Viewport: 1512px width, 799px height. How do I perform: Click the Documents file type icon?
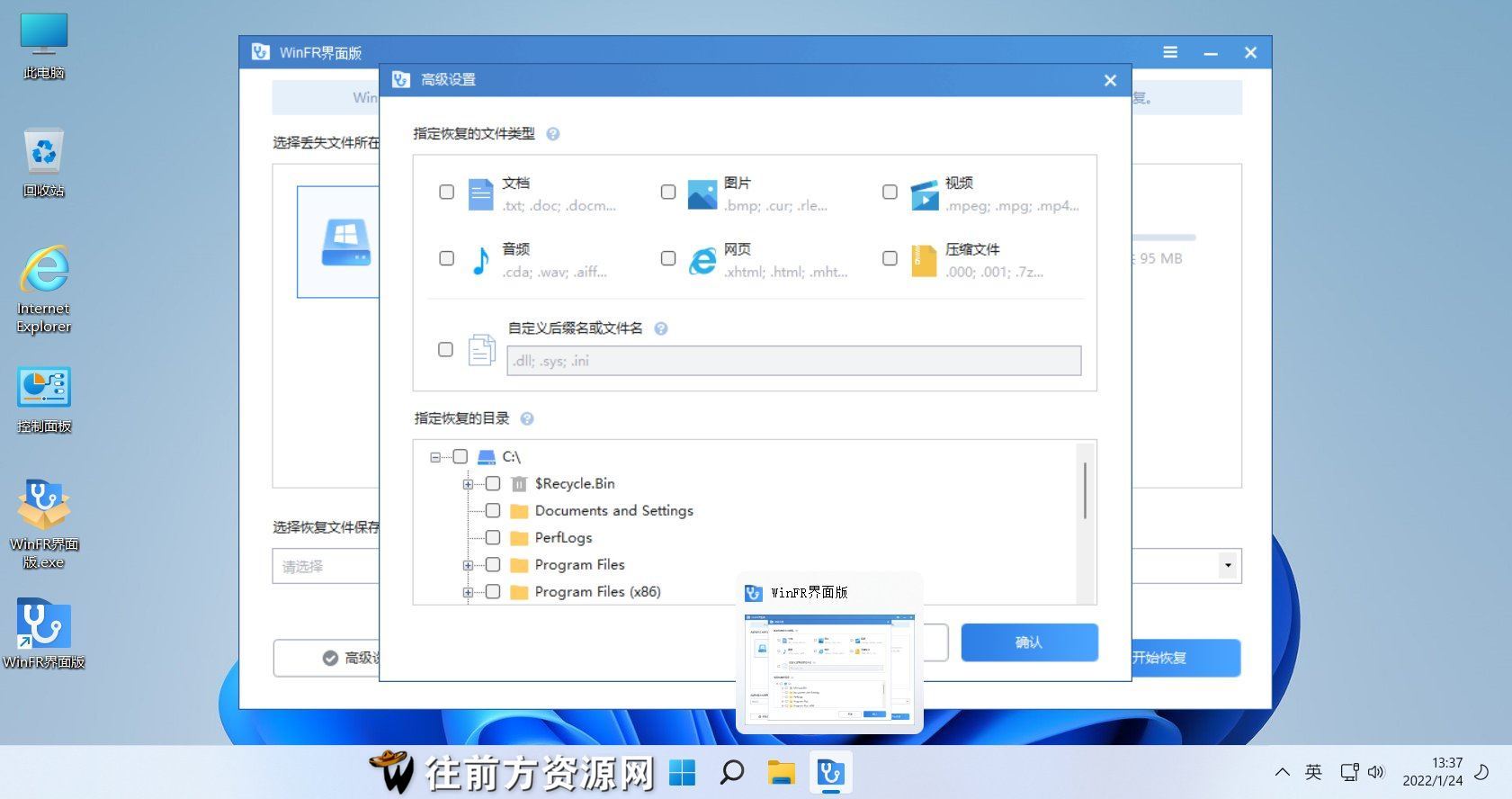coord(481,193)
